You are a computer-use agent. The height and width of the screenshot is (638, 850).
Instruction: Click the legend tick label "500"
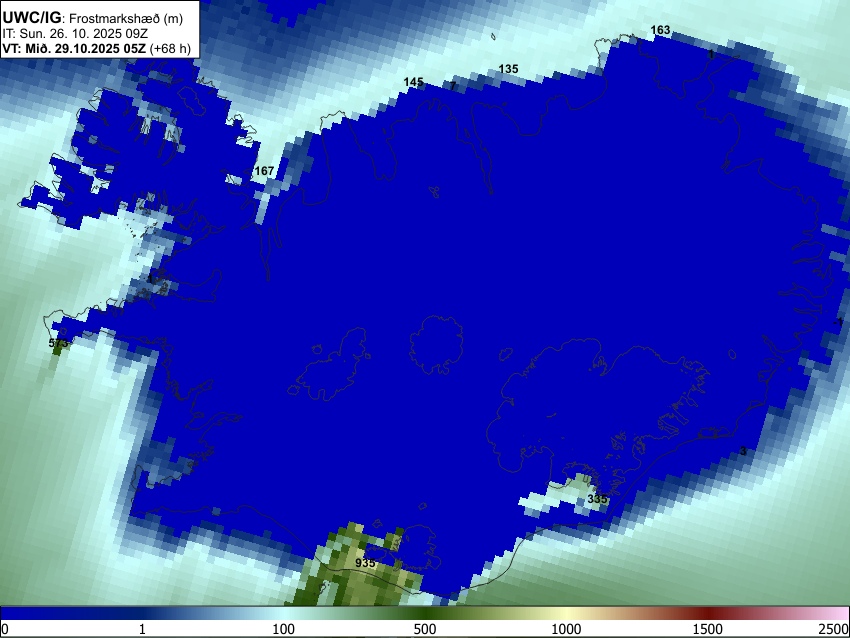coord(424,629)
